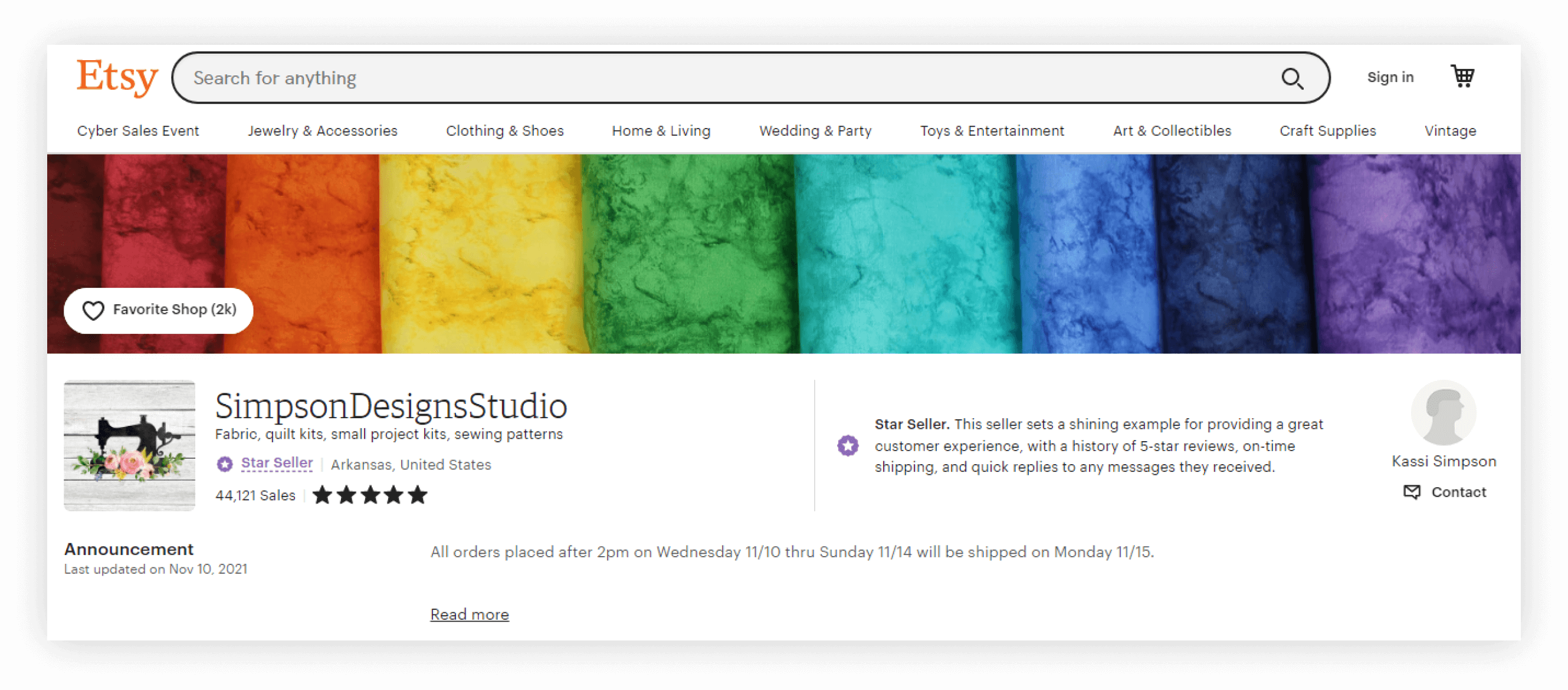Click the heart icon on Favorite Shop

click(x=93, y=310)
